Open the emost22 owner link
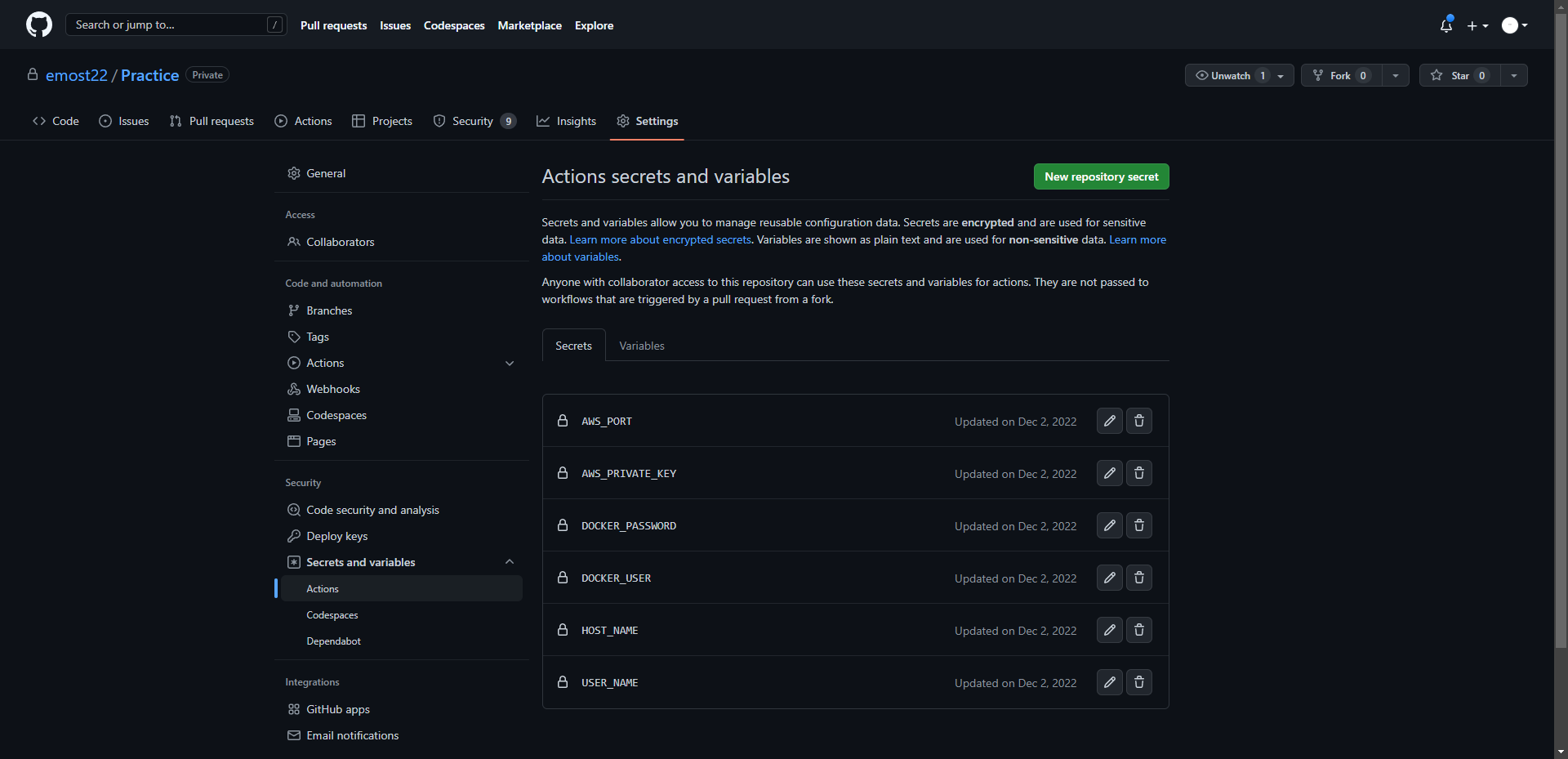This screenshot has width=1568, height=759. click(77, 75)
